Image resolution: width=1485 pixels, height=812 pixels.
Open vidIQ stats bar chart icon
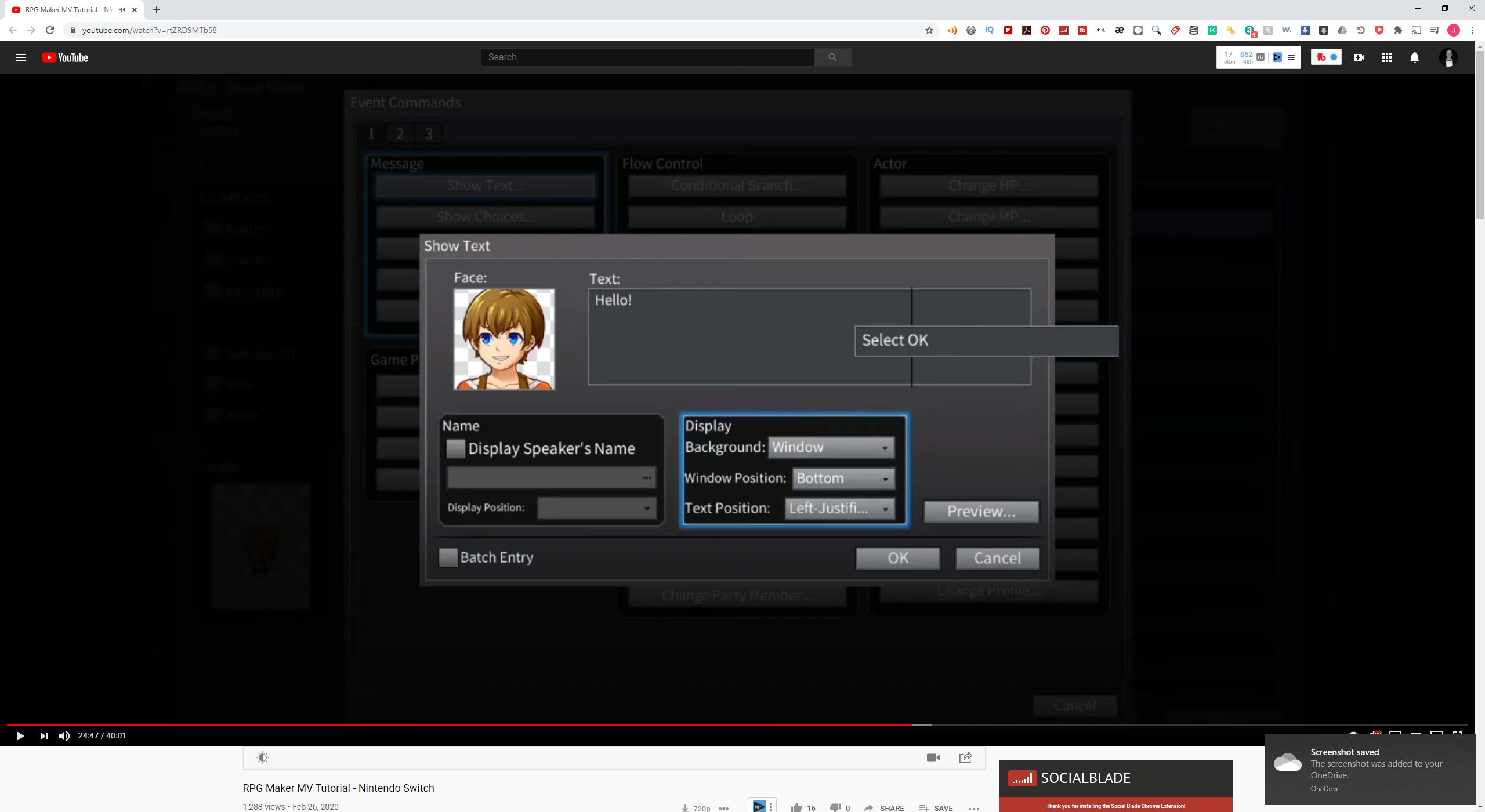point(1261,57)
